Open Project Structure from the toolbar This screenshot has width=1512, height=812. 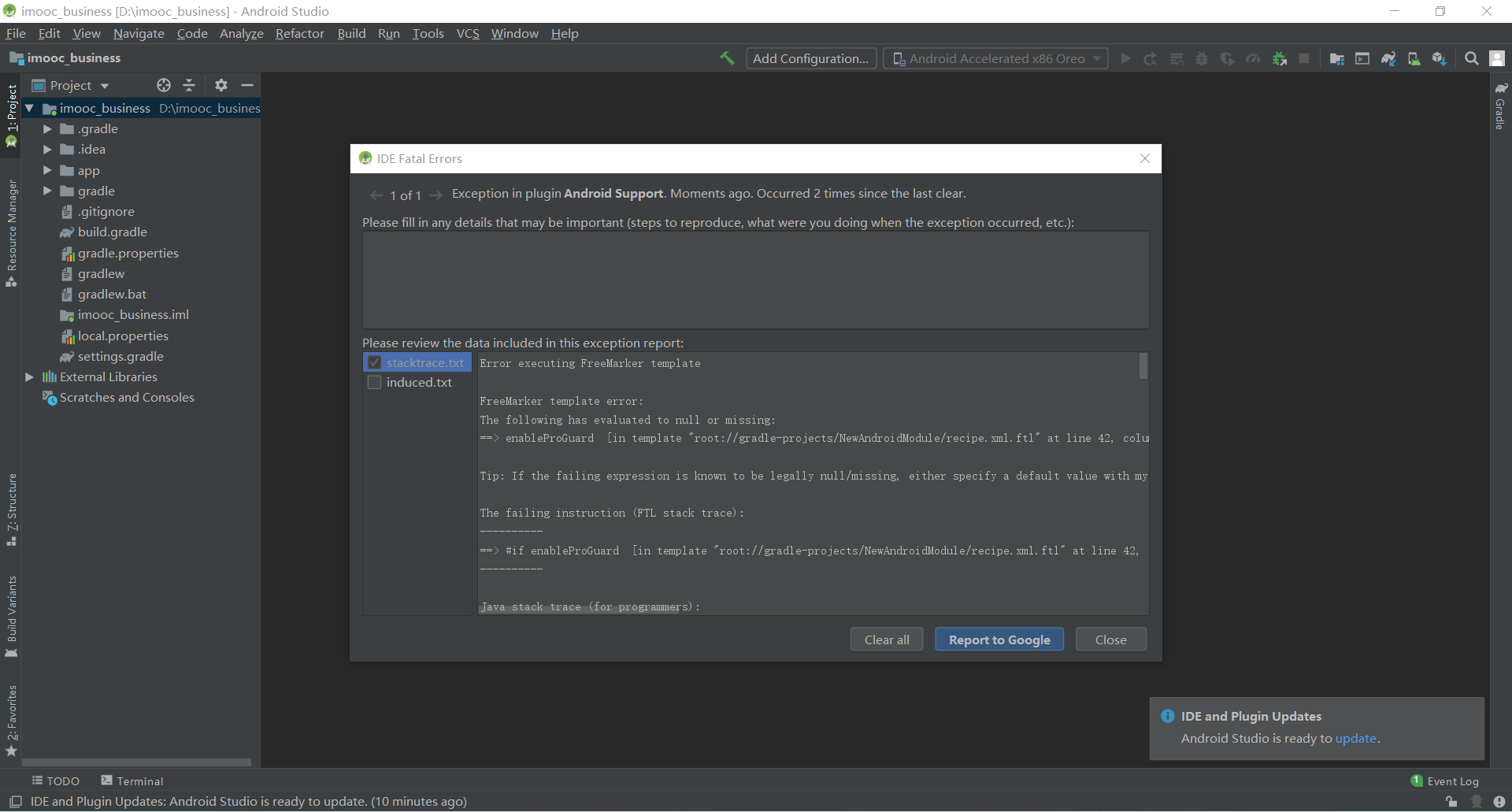click(x=1336, y=58)
